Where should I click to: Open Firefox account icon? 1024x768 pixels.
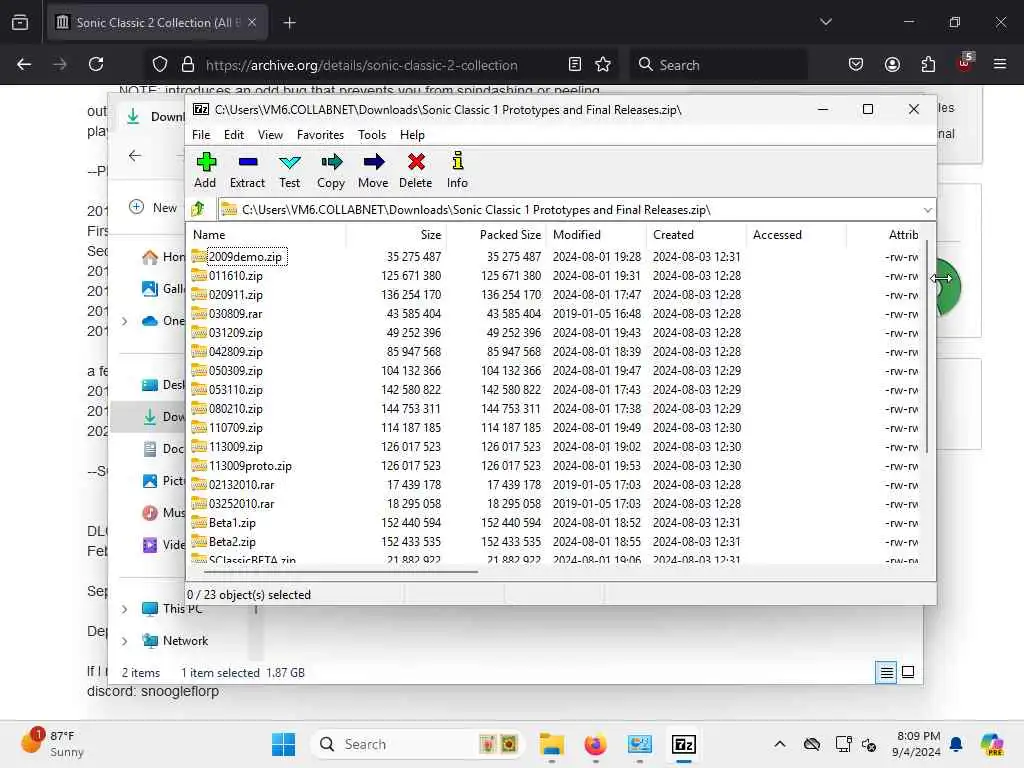click(x=892, y=65)
